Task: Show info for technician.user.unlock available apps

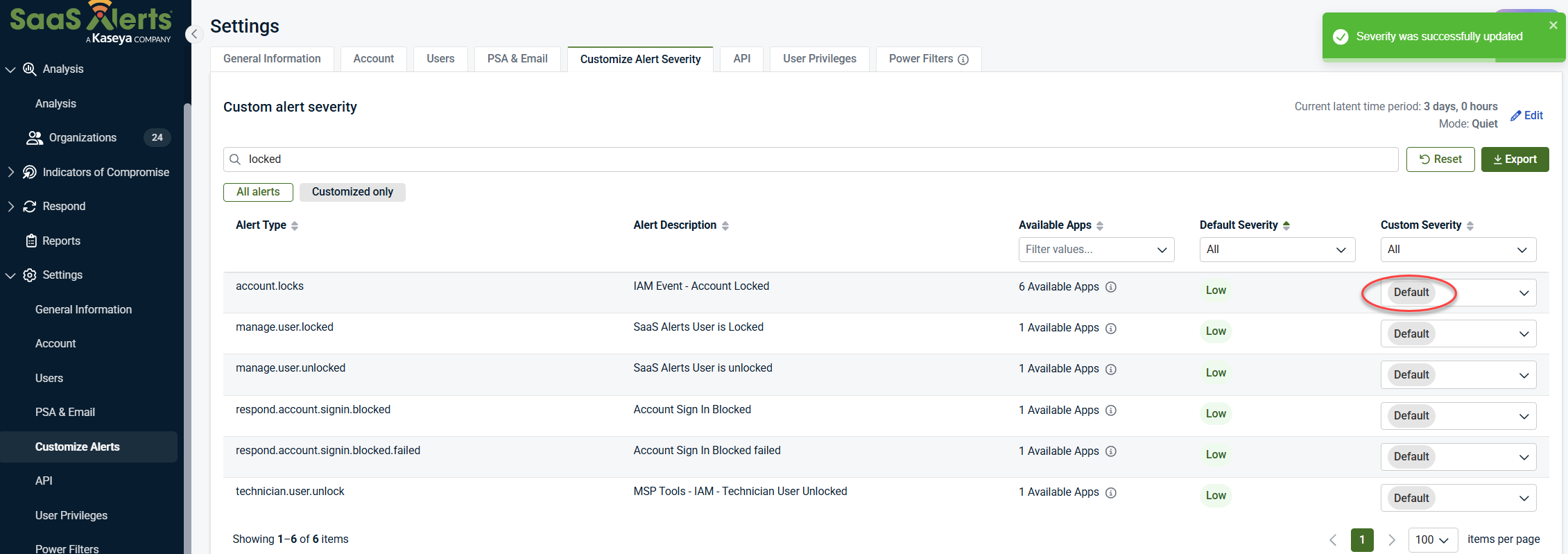Action: [x=1111, y=493]
